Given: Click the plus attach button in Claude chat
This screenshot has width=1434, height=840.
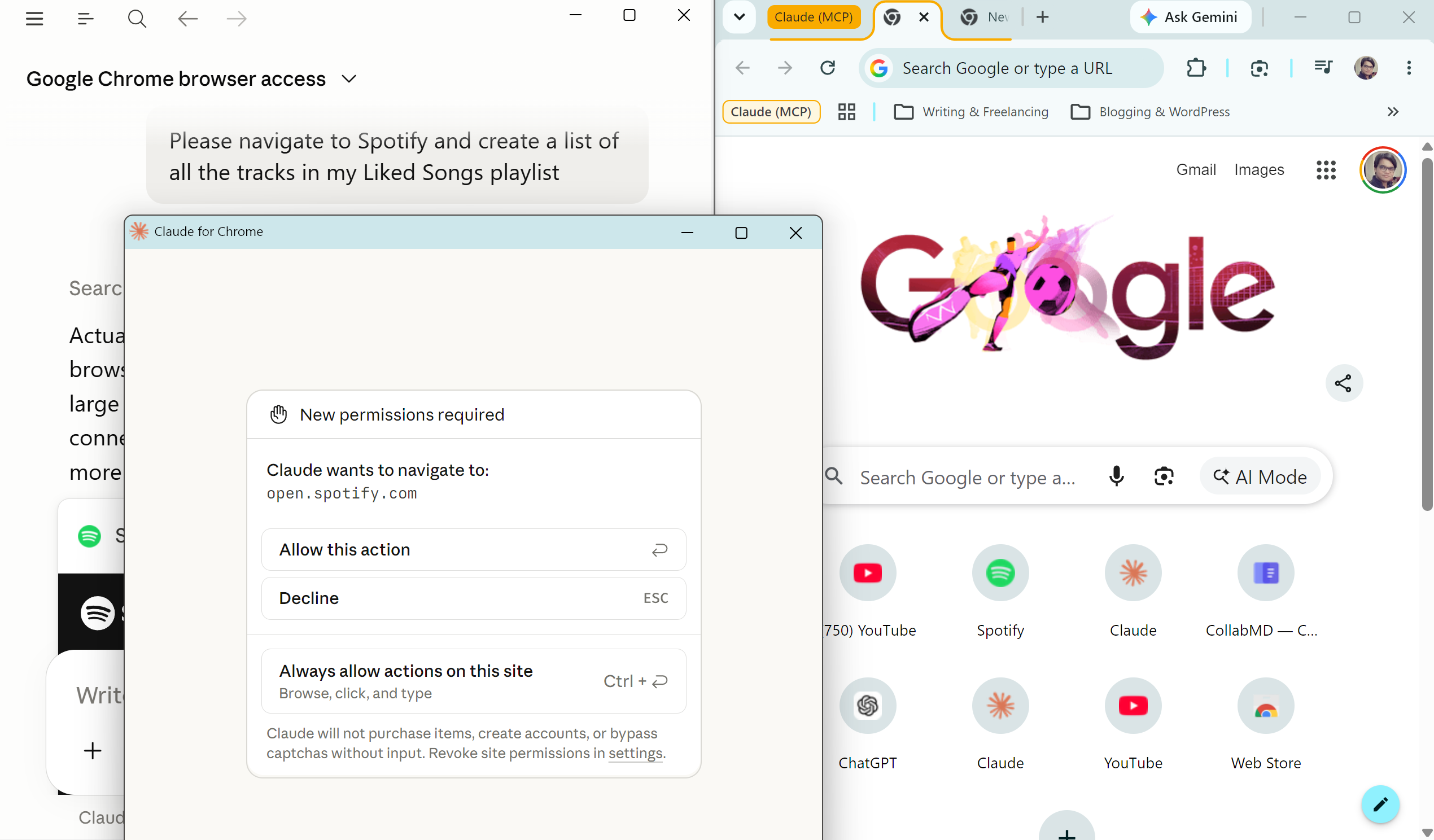Looking at the screenshot, I should coord(92,751).
